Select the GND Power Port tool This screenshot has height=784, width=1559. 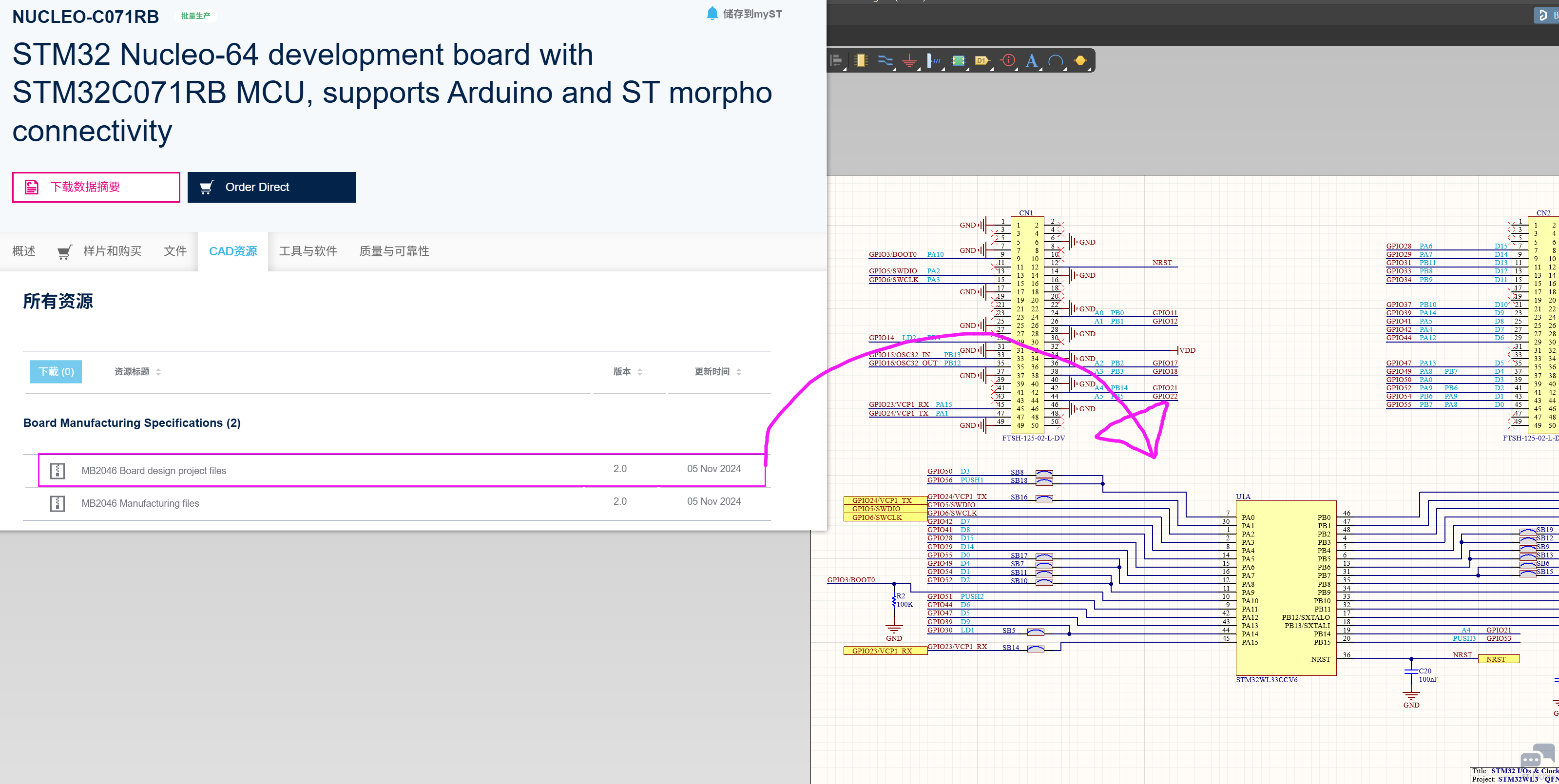[x=909, y=60]
